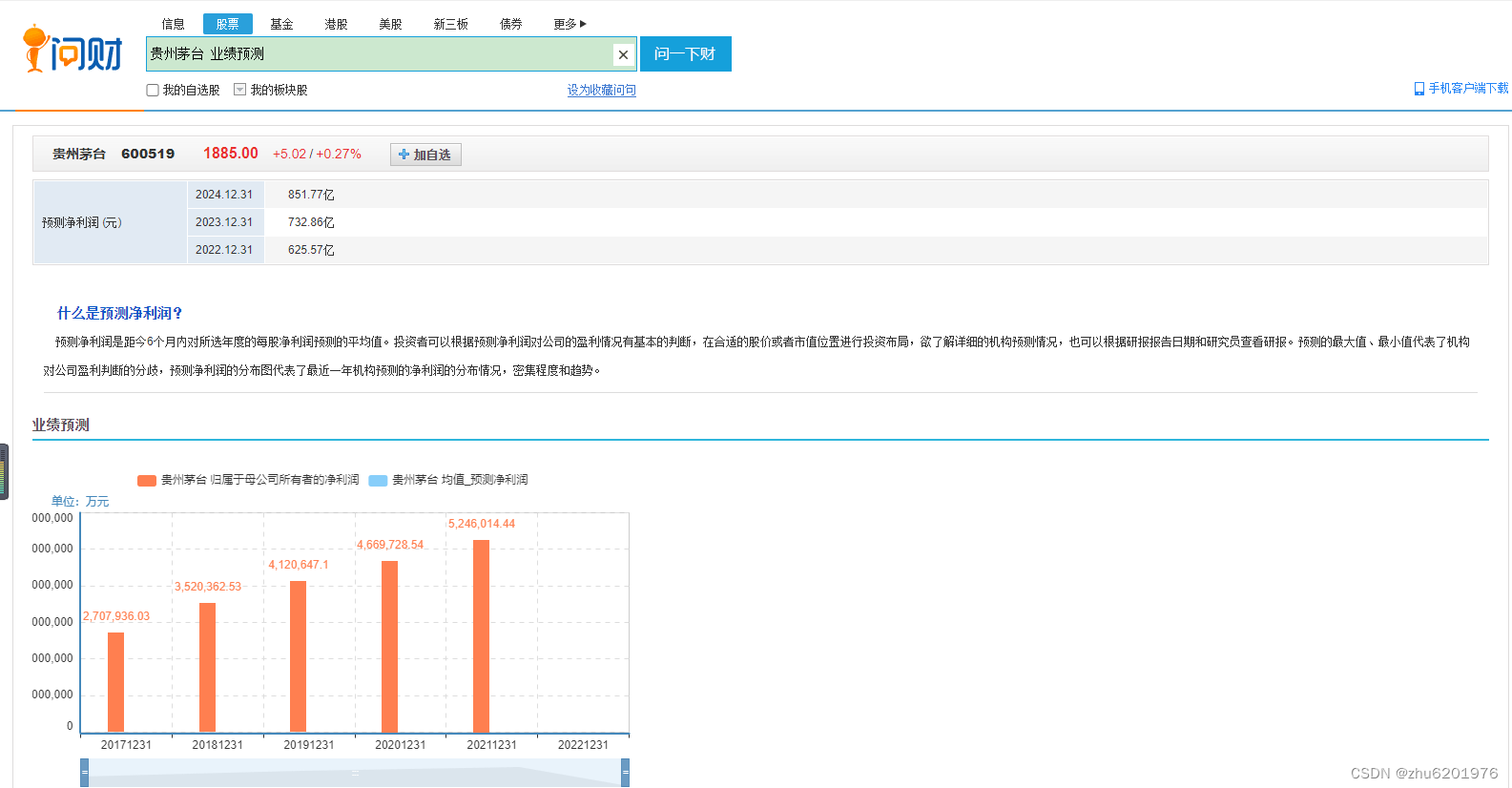1512x788 pixels.
Task: Click the 2,707,936.03 bar label
Action: 116,616
